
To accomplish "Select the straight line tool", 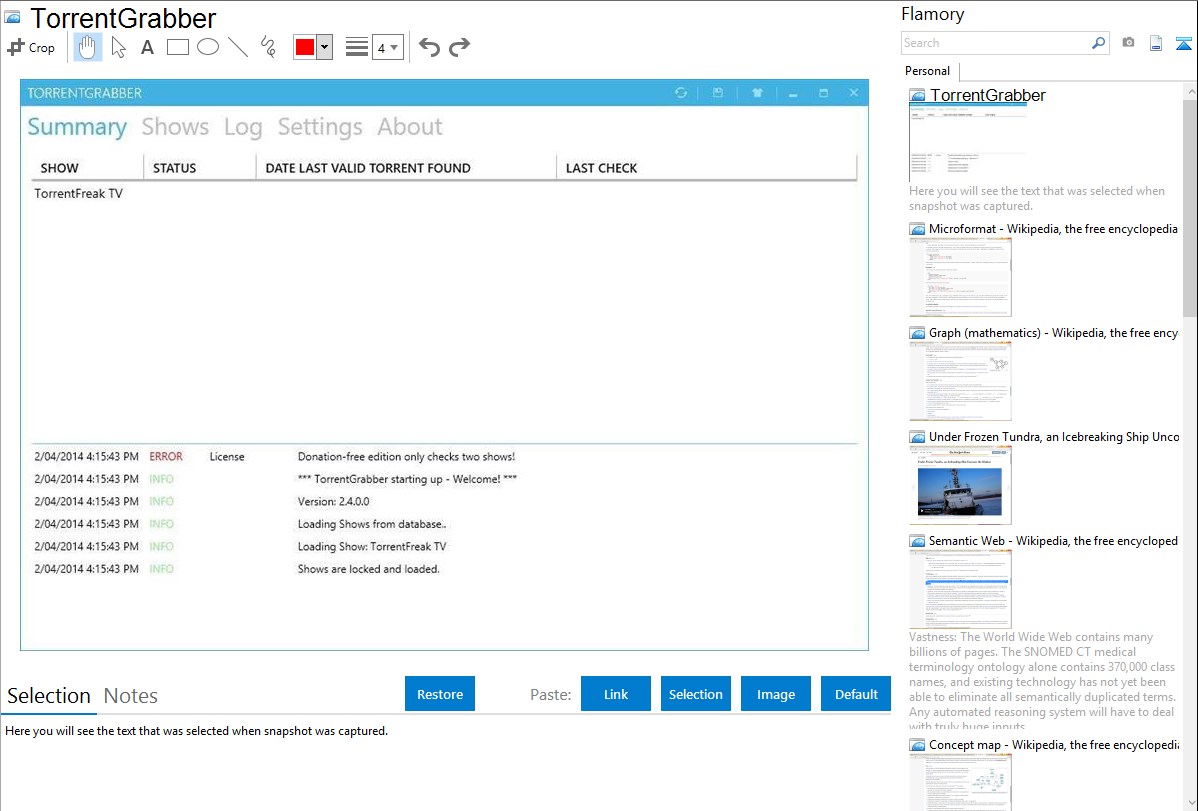I will point(238,47).
